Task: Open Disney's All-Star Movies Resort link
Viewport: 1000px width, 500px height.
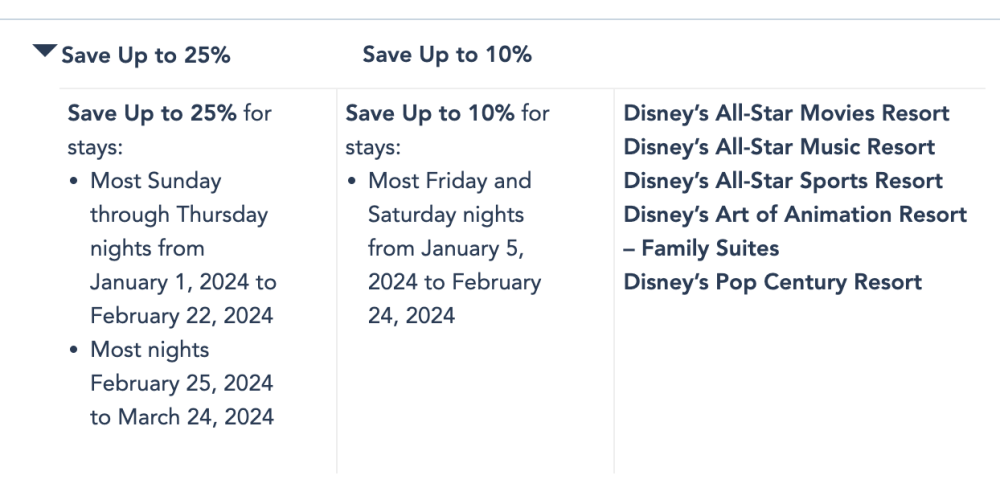Action: pyautogui.click(x=786, y=113)
